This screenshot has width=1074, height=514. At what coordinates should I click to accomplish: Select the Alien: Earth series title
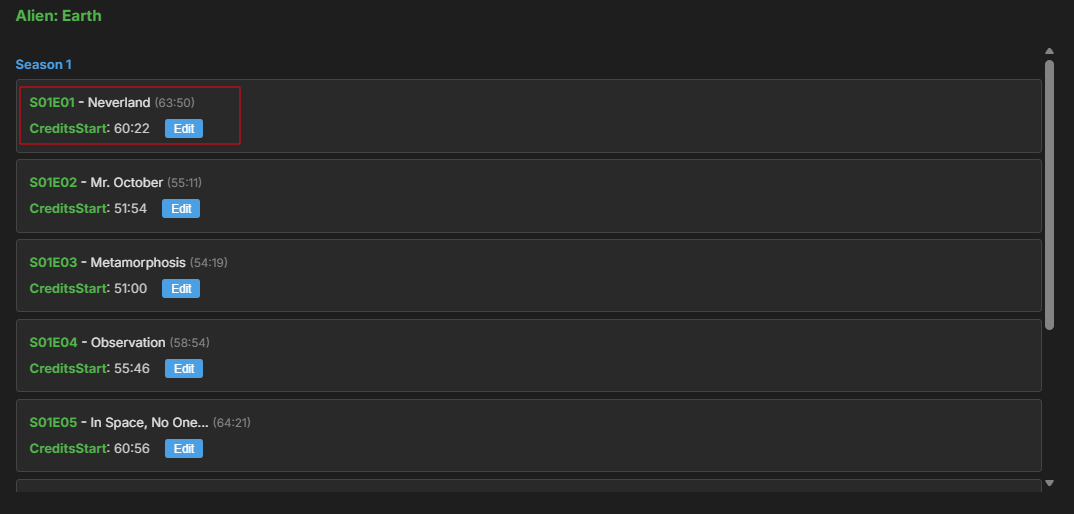pos(58,16)
